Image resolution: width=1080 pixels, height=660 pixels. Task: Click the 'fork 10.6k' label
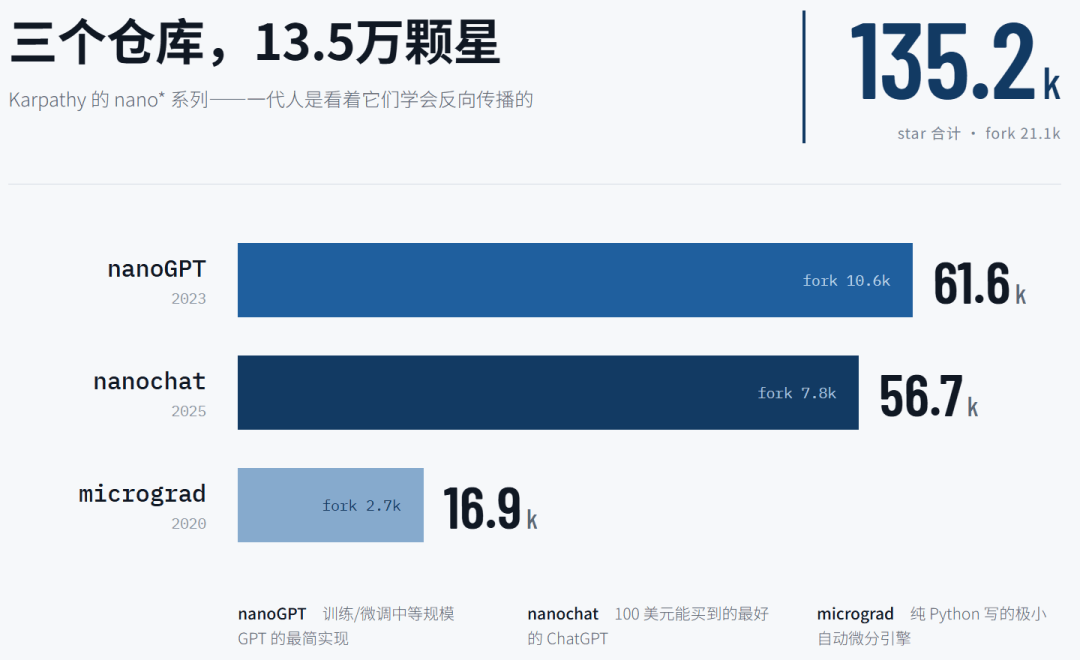coord(847,281)
